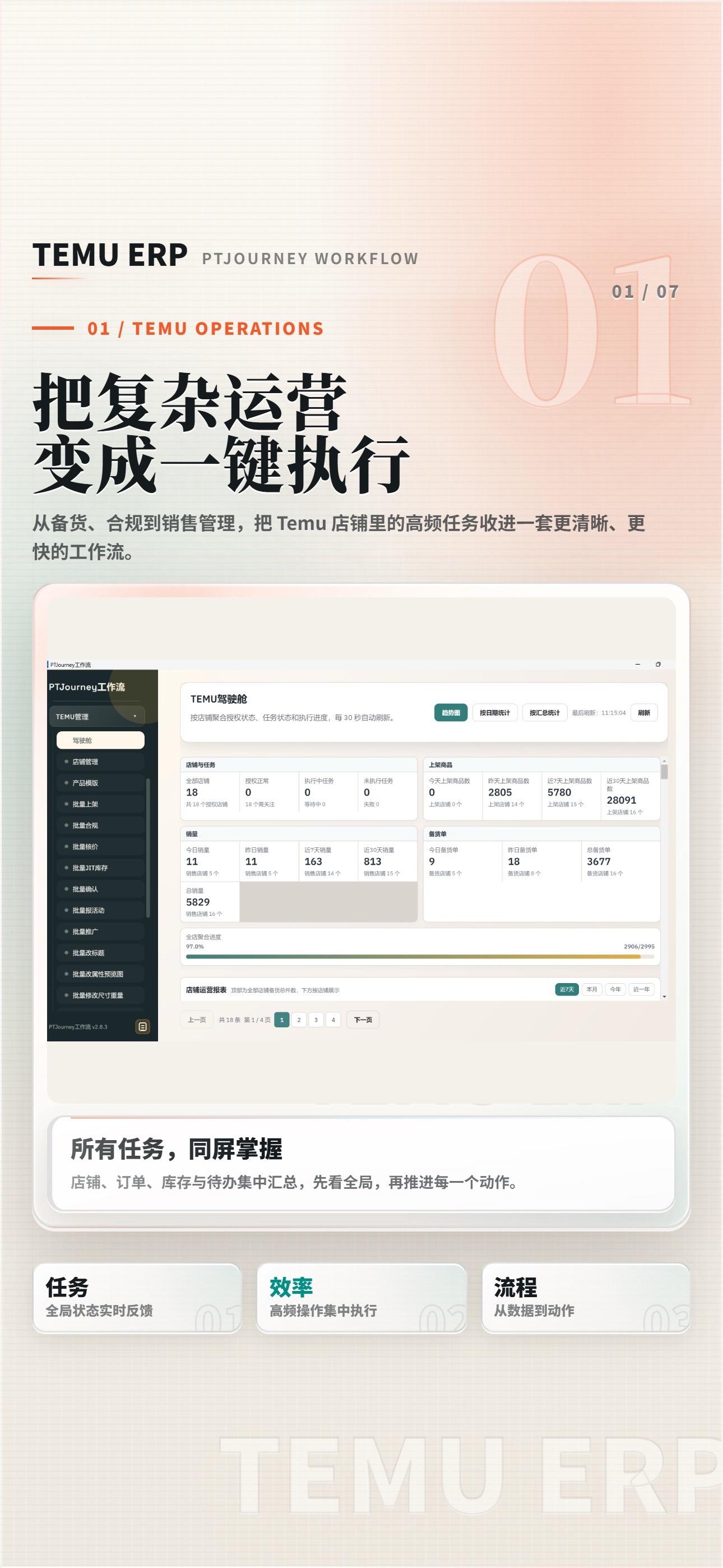This screenshot has width=723, height=1568.
Task: Open 产品模版 menu item
Action: click(100, 783)
